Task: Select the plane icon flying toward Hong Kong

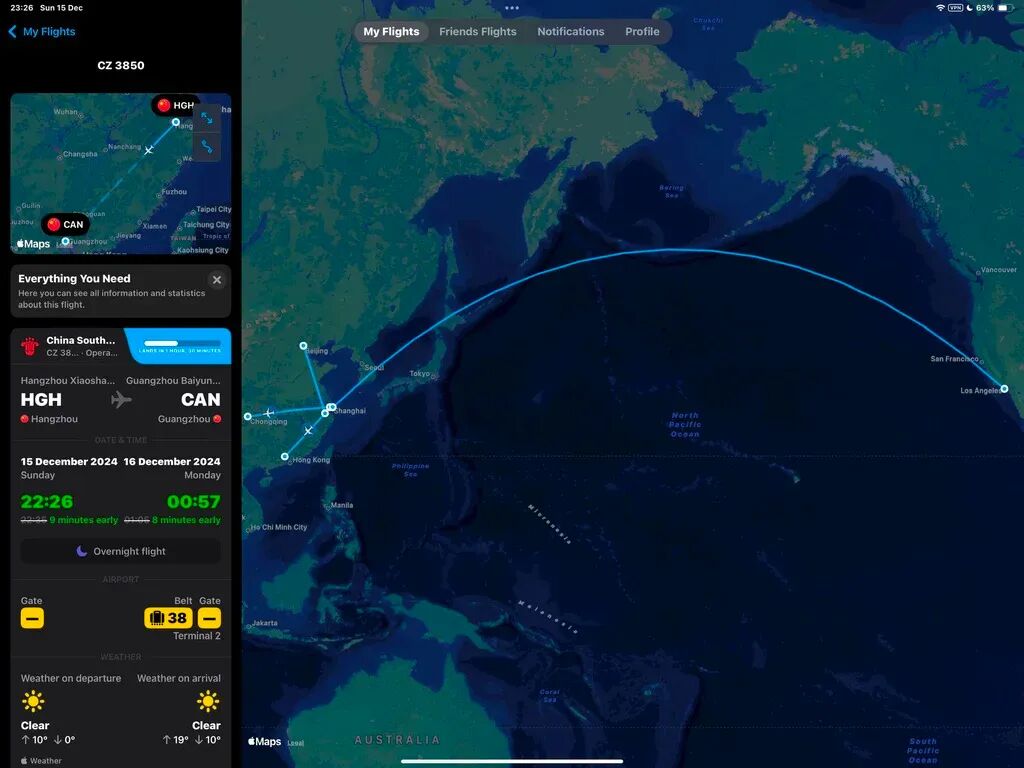Action: 308,431
